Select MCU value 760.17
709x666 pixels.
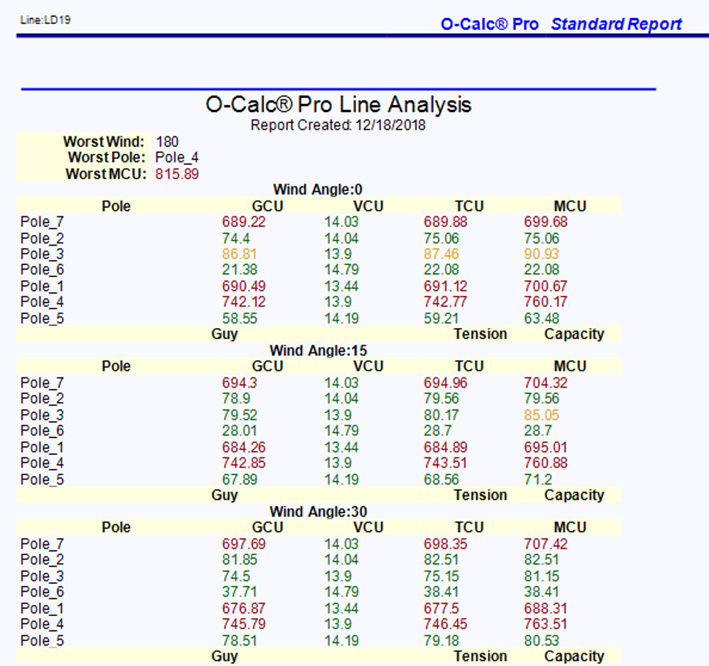pos(545,302)
